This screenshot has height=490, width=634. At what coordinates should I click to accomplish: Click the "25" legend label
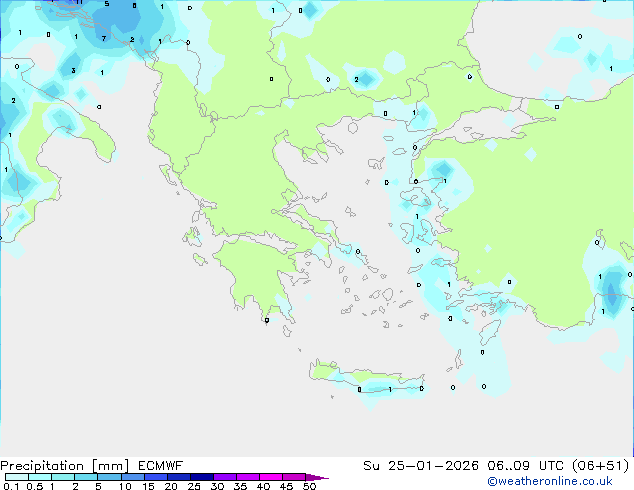pyautogui.click(x=194, y=486)
